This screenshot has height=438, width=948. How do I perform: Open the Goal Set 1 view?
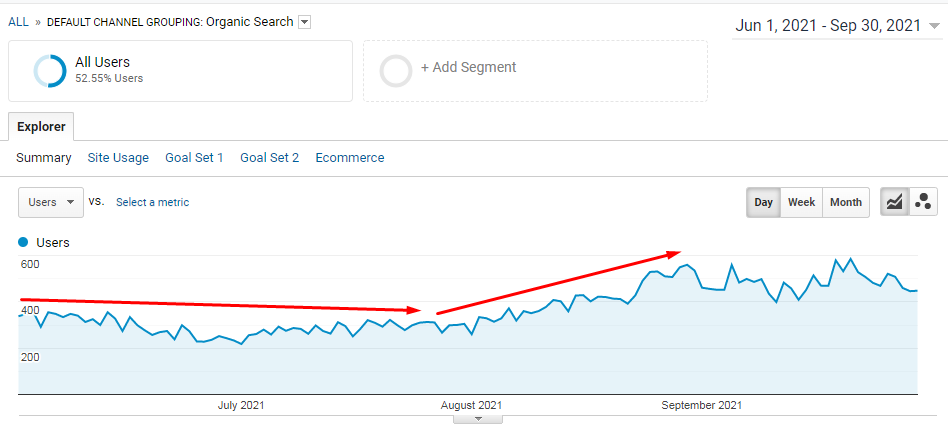click(194, 158)
